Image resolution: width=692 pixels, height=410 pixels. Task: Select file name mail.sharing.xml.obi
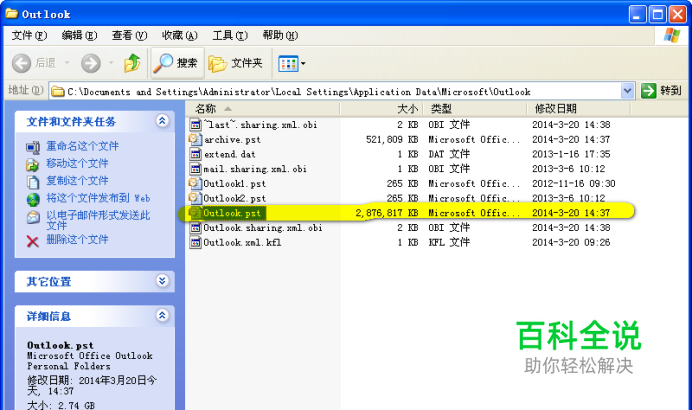click(x=255, y=169)
